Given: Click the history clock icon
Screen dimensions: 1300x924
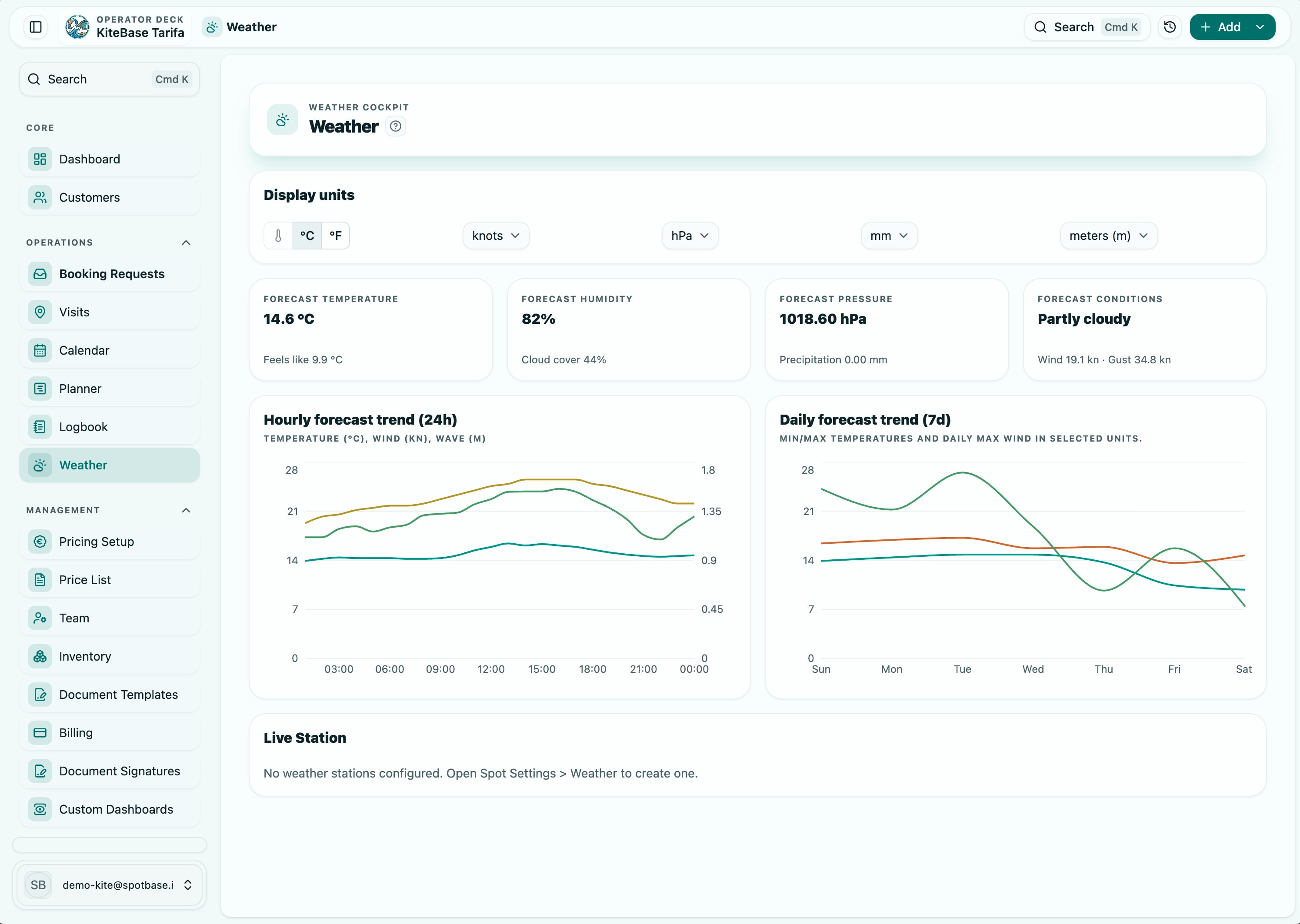Looking at the screenshot, I should click(x=1170, y=27).
